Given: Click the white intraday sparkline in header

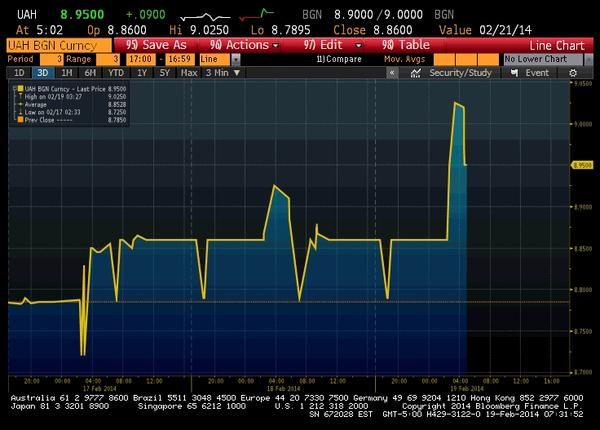Looking at the screenshot, I should (205, 17).
